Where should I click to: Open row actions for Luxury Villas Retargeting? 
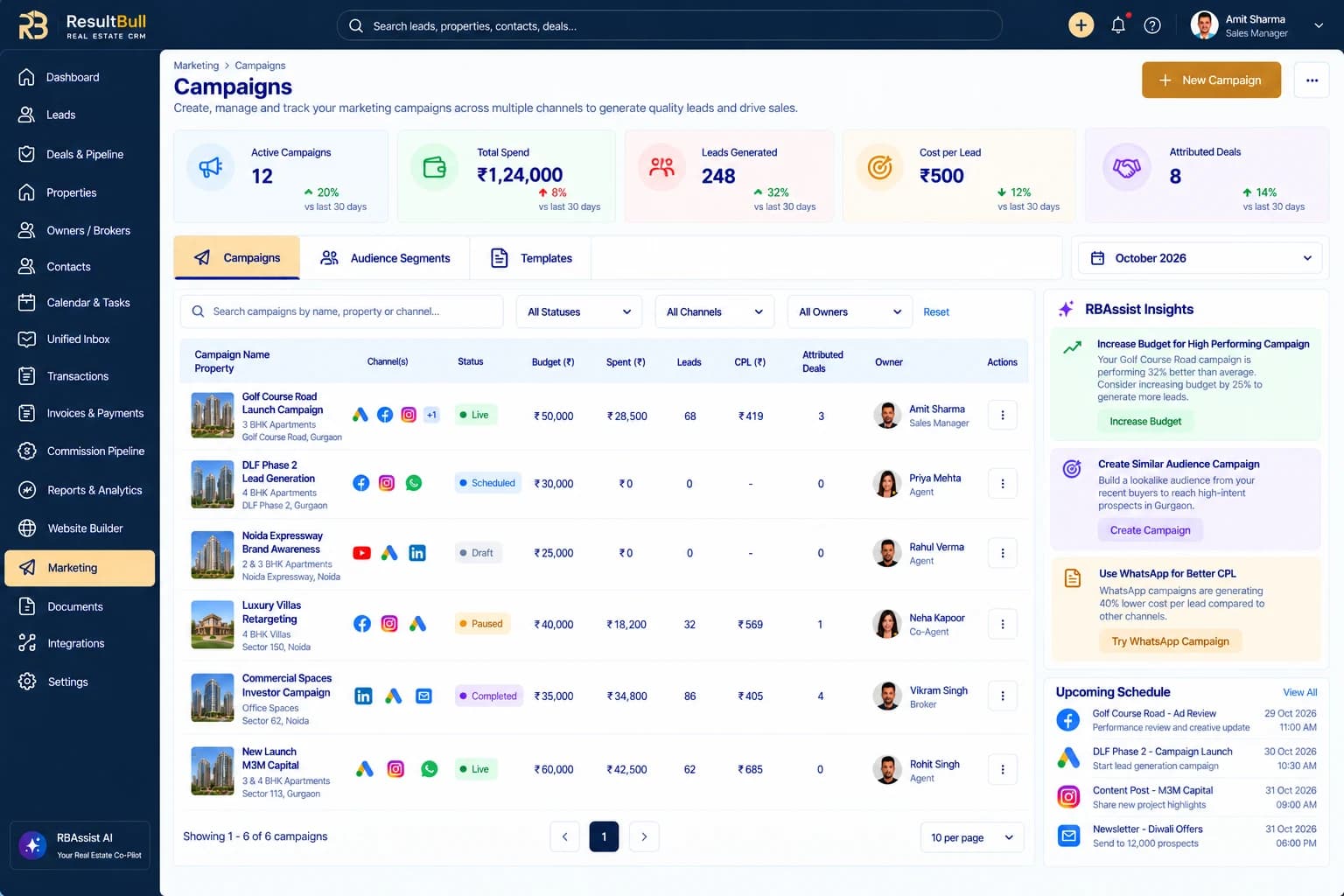1003,624
